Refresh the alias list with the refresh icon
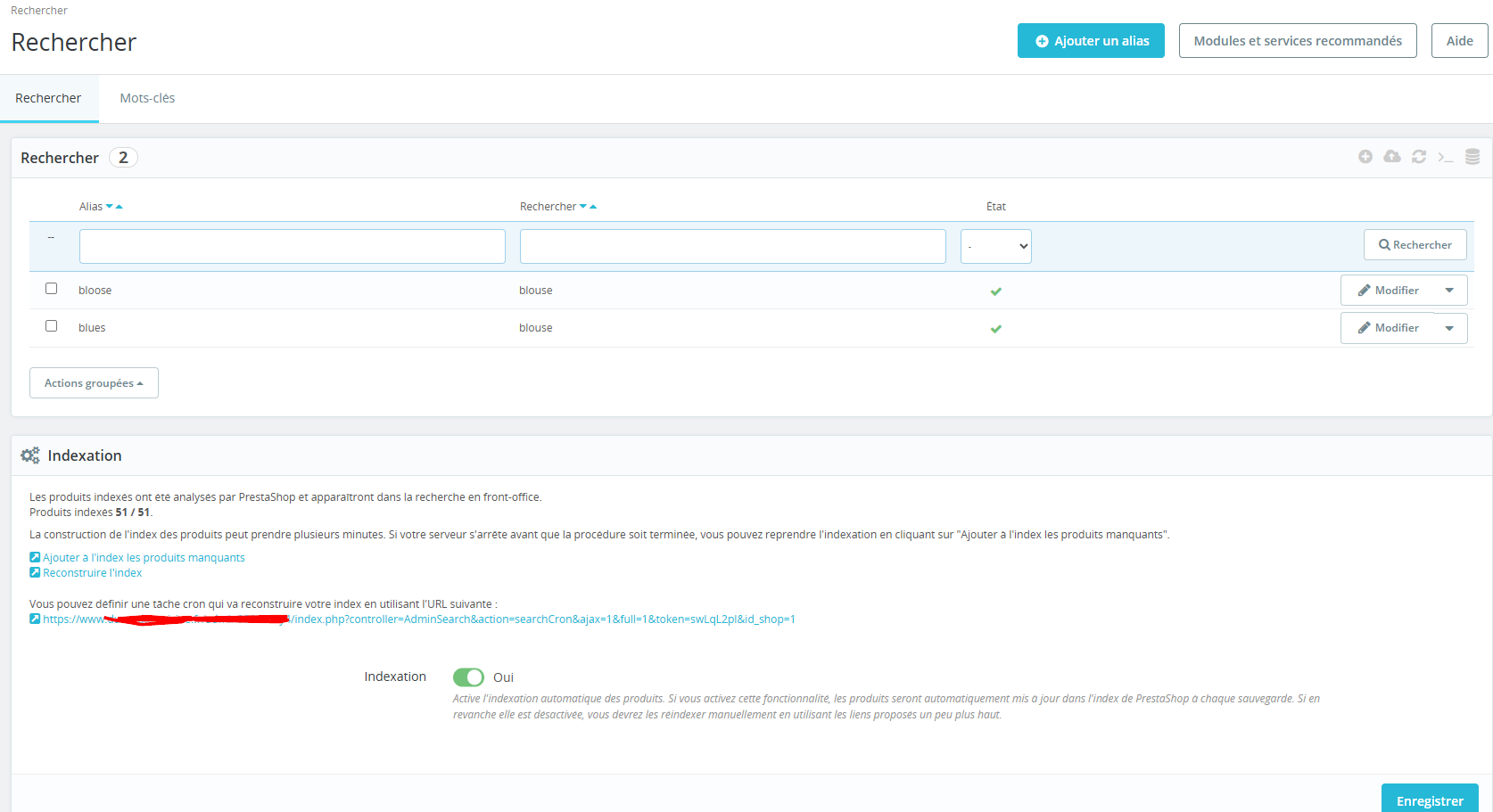The image size is (1493, 812). coord(1419,157)
